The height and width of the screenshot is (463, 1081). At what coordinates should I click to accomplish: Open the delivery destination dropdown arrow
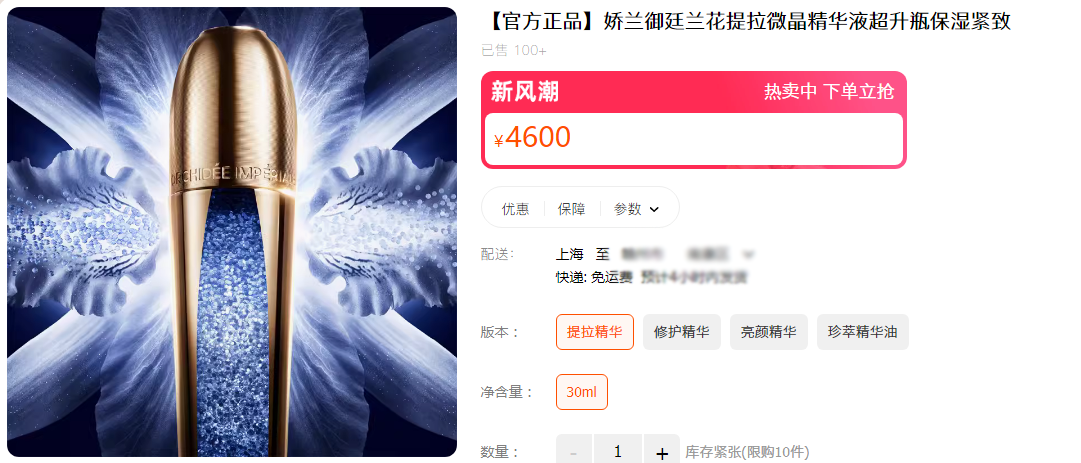click(749, 254)
